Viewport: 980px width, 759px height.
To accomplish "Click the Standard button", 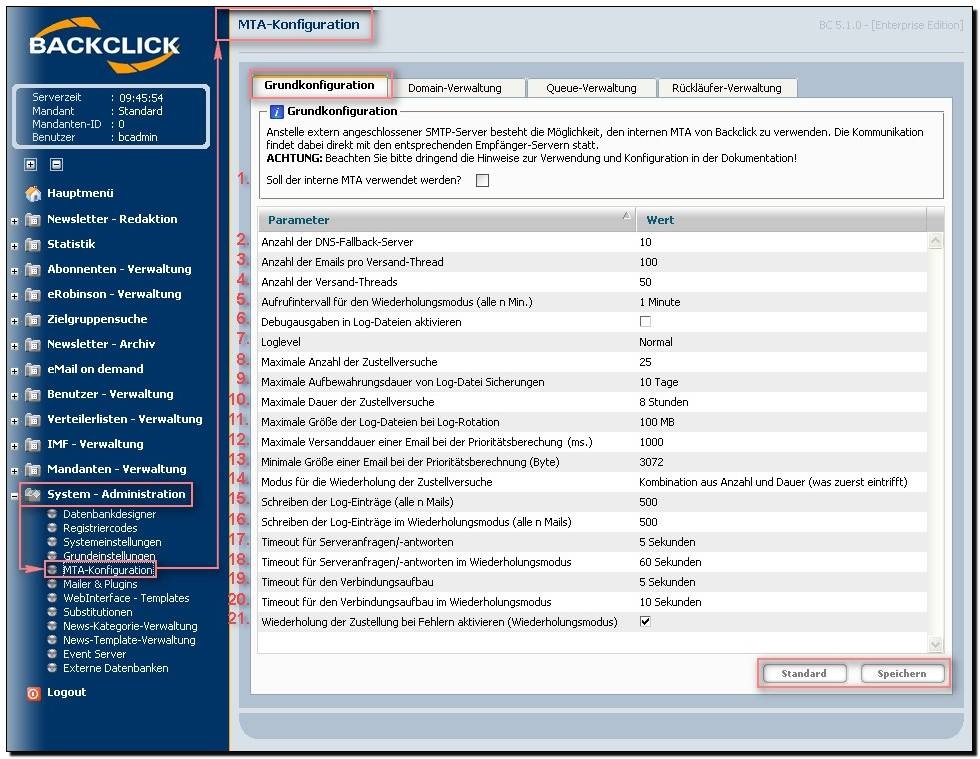I will 804,673.
